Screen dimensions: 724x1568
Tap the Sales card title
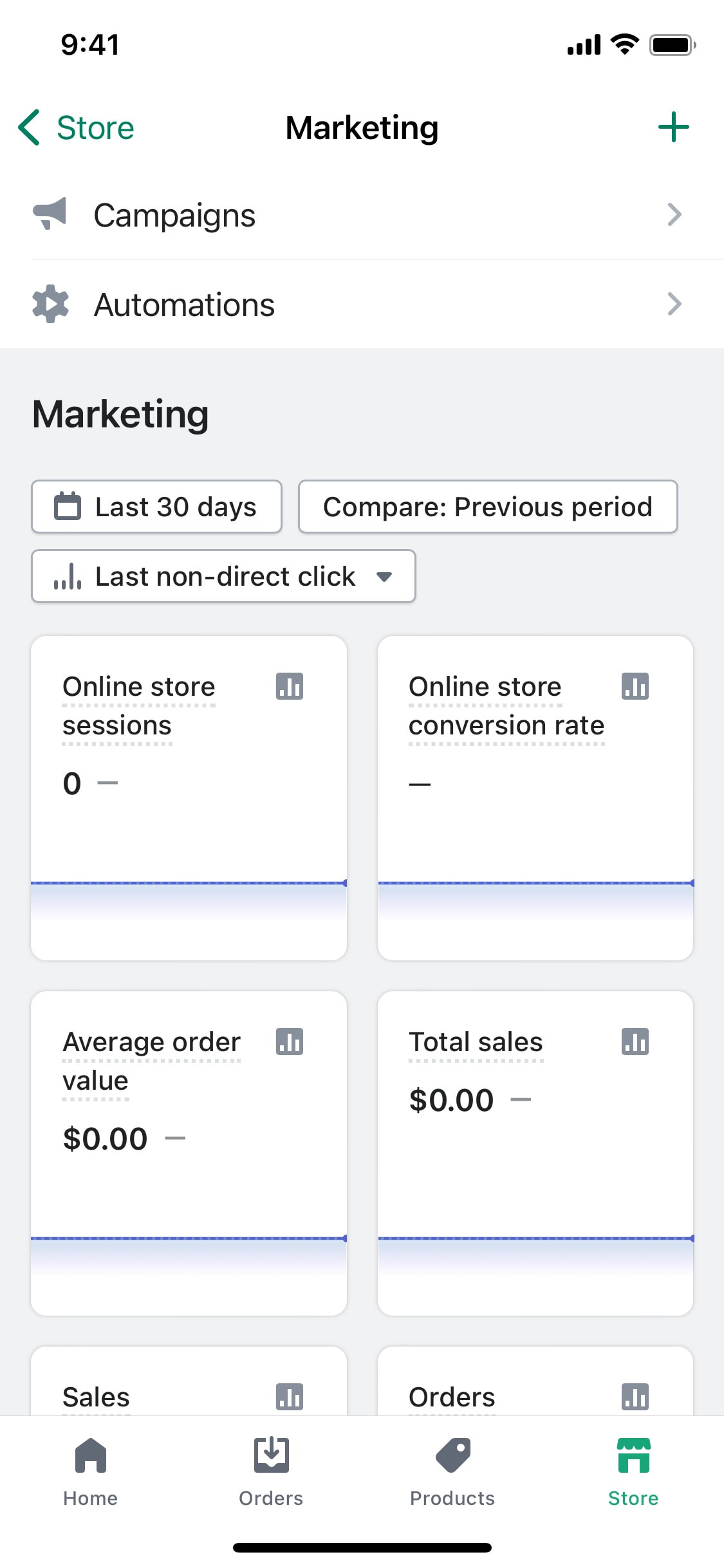(96, 1397)
